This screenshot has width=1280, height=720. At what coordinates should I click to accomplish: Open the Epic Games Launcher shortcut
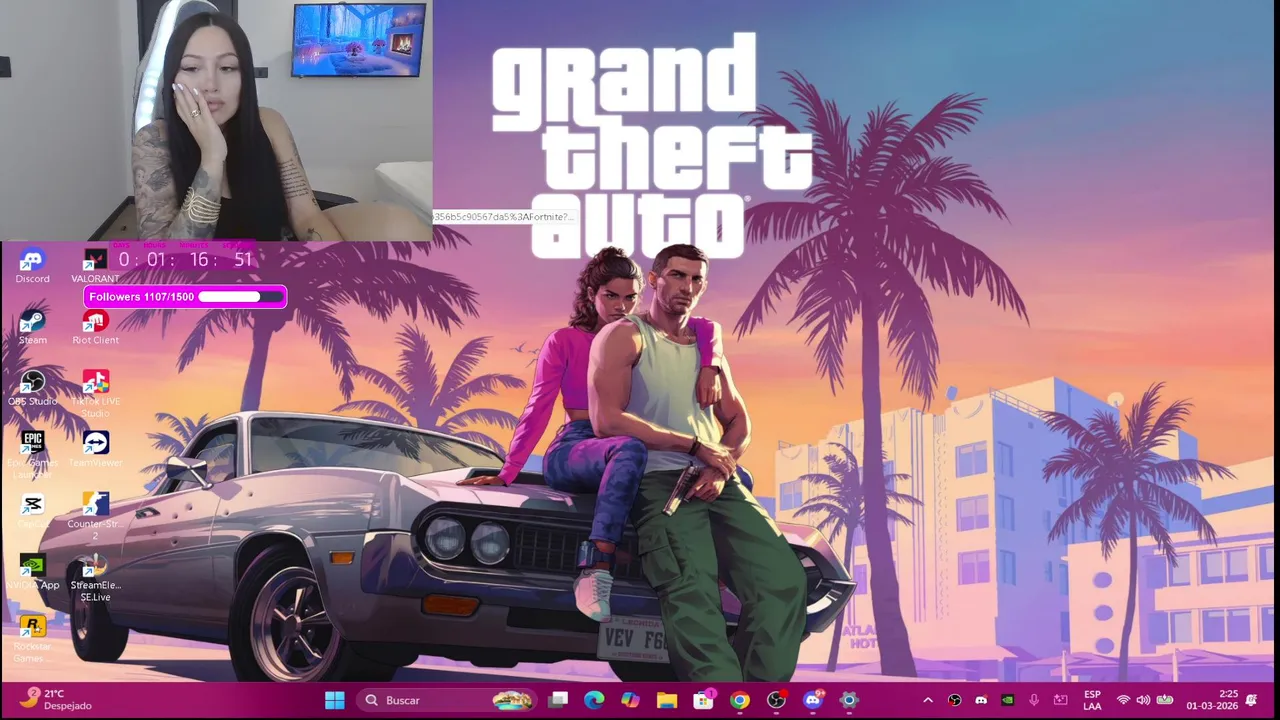[x=32, y=455]
